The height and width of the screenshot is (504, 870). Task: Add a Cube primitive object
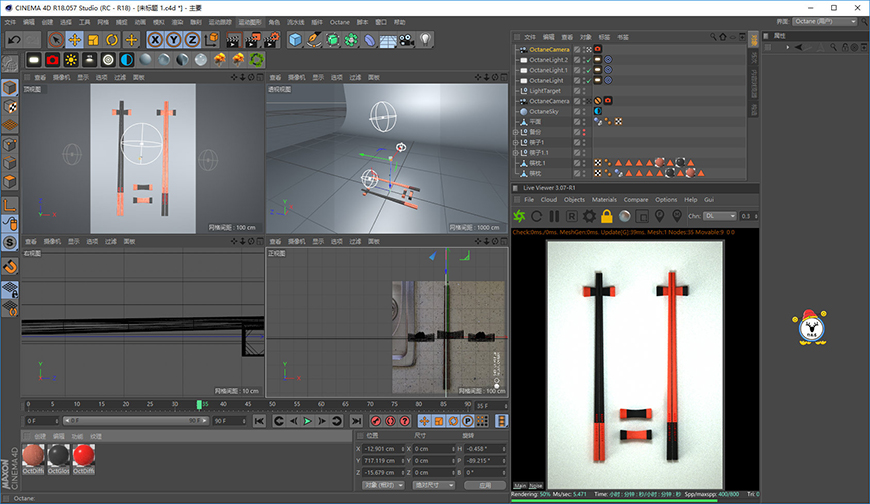pos(295,40)
